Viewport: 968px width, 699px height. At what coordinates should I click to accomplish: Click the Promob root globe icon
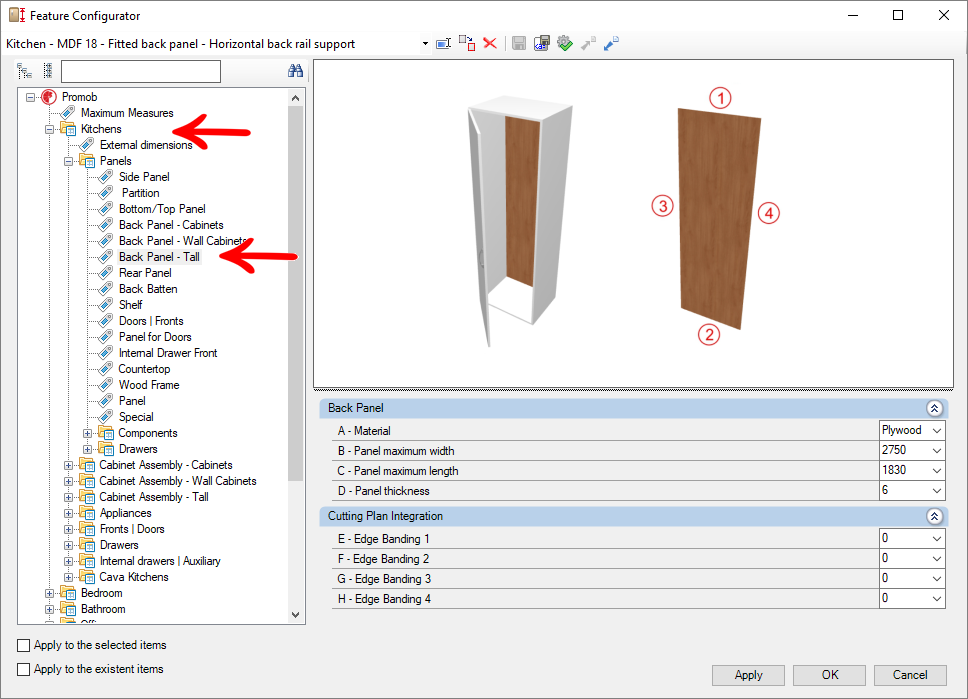(49, 97)
